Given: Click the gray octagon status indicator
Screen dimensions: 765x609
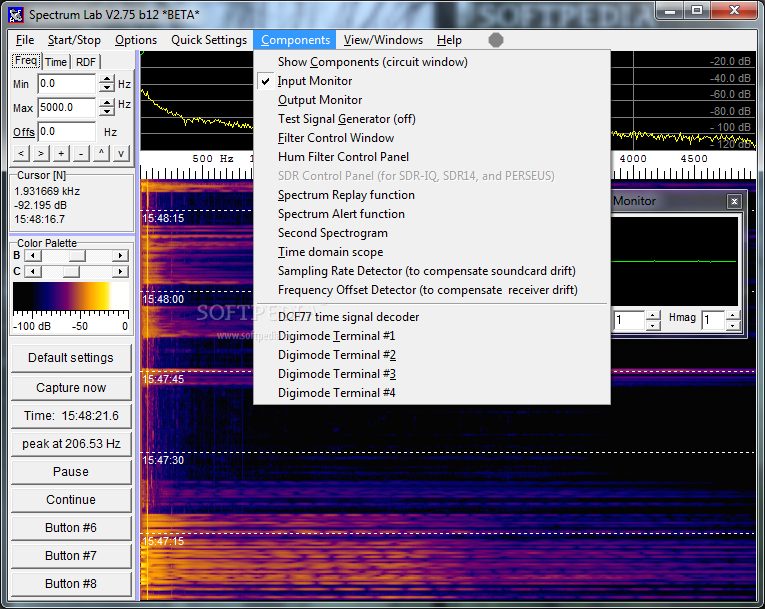Looking at the screenshot, I should [x=496, y=40].
